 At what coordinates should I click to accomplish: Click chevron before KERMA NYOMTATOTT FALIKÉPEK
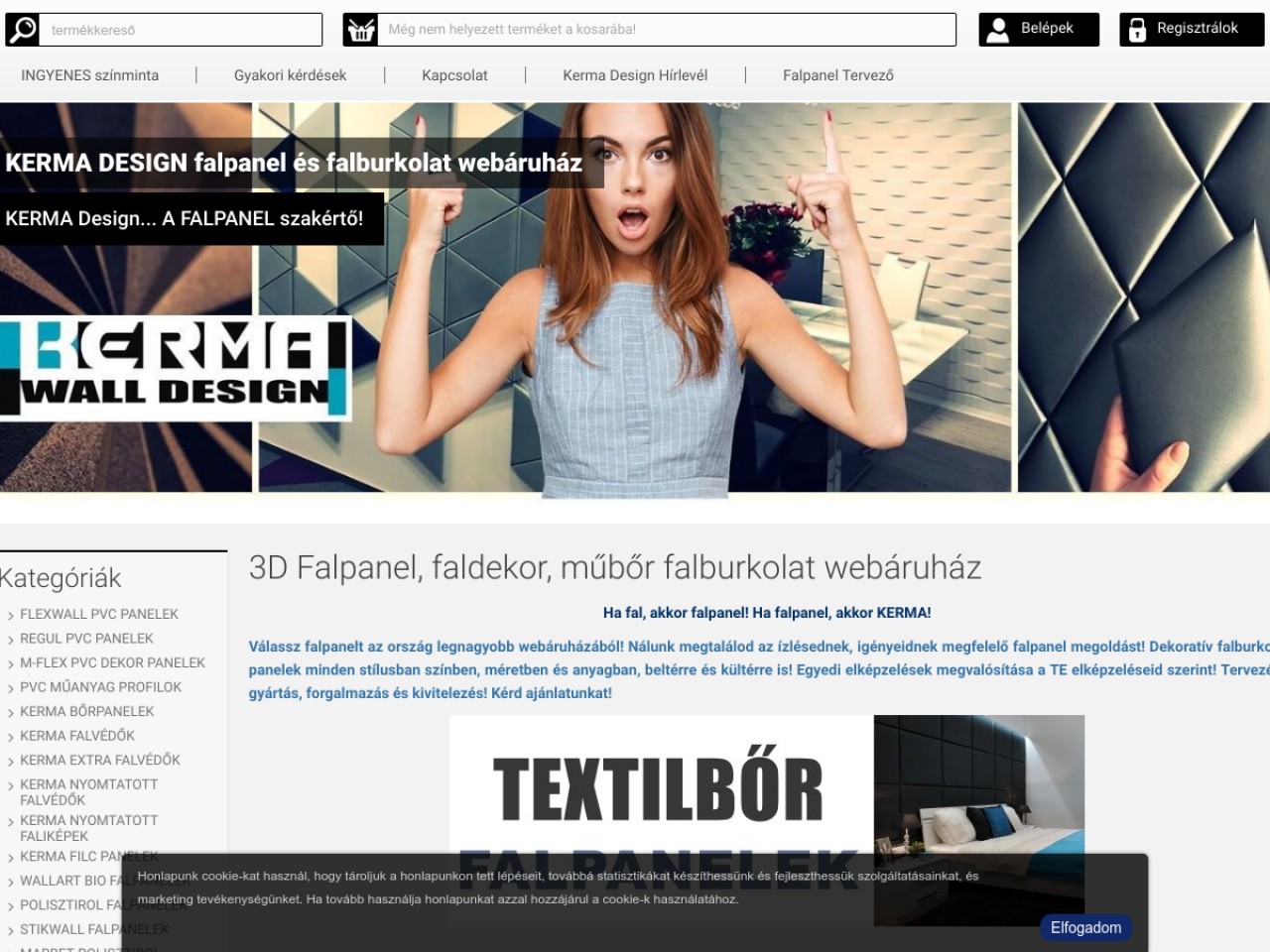10,822
